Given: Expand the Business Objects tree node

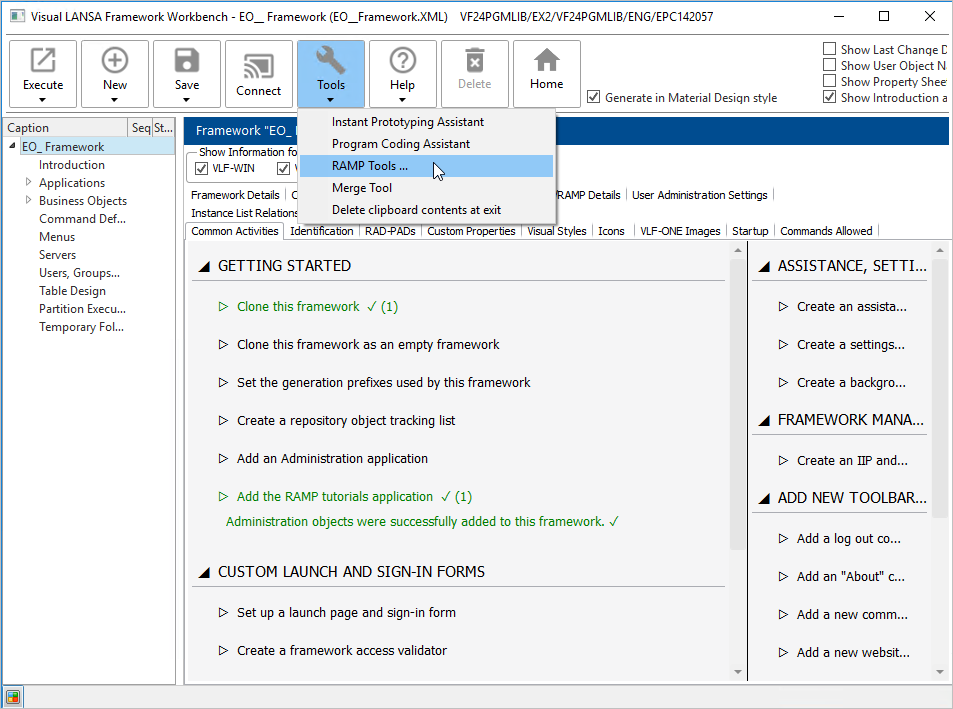Looking at the screenshot, I should [x=29, y=201].
